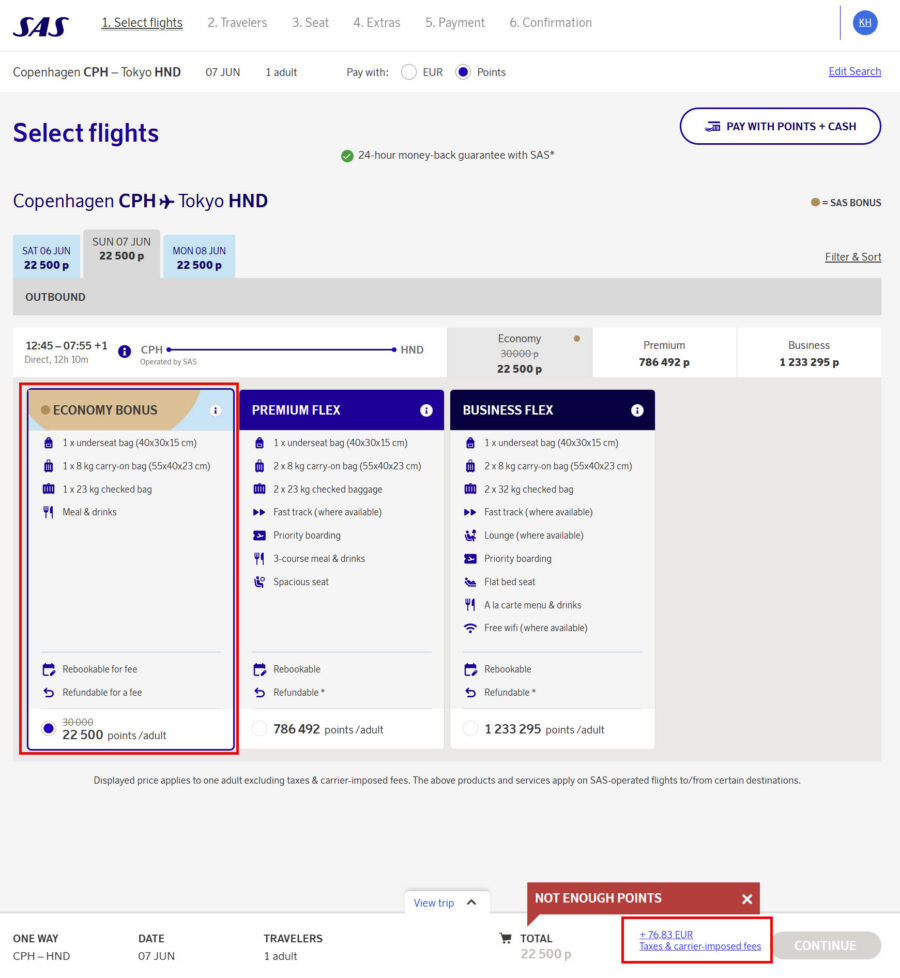The height and width of the screenshot is (978, 900).
Task: Click the points-cash icon in Pay with Points button
Action: [712, 127]
